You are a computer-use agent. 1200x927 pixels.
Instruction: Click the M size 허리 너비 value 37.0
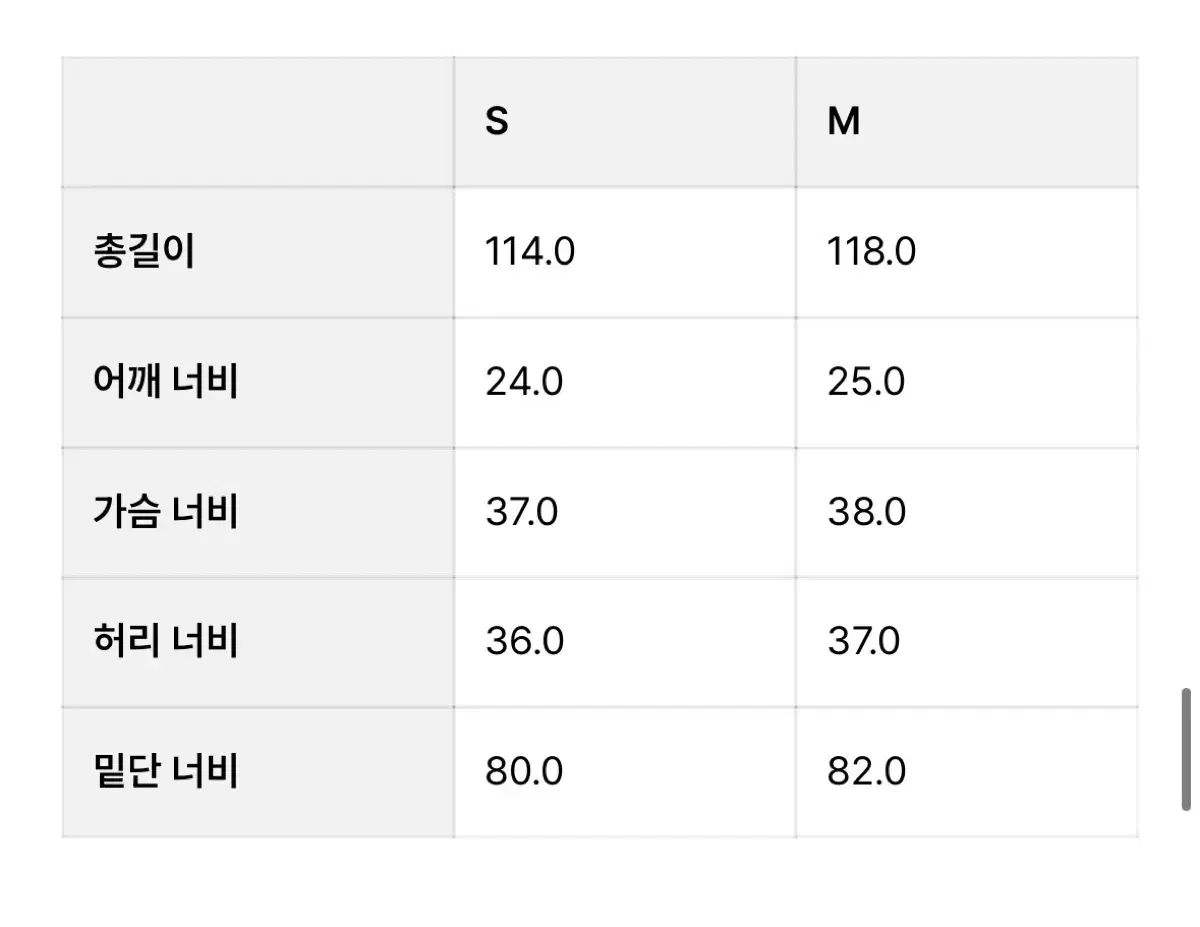click(864, 641)
